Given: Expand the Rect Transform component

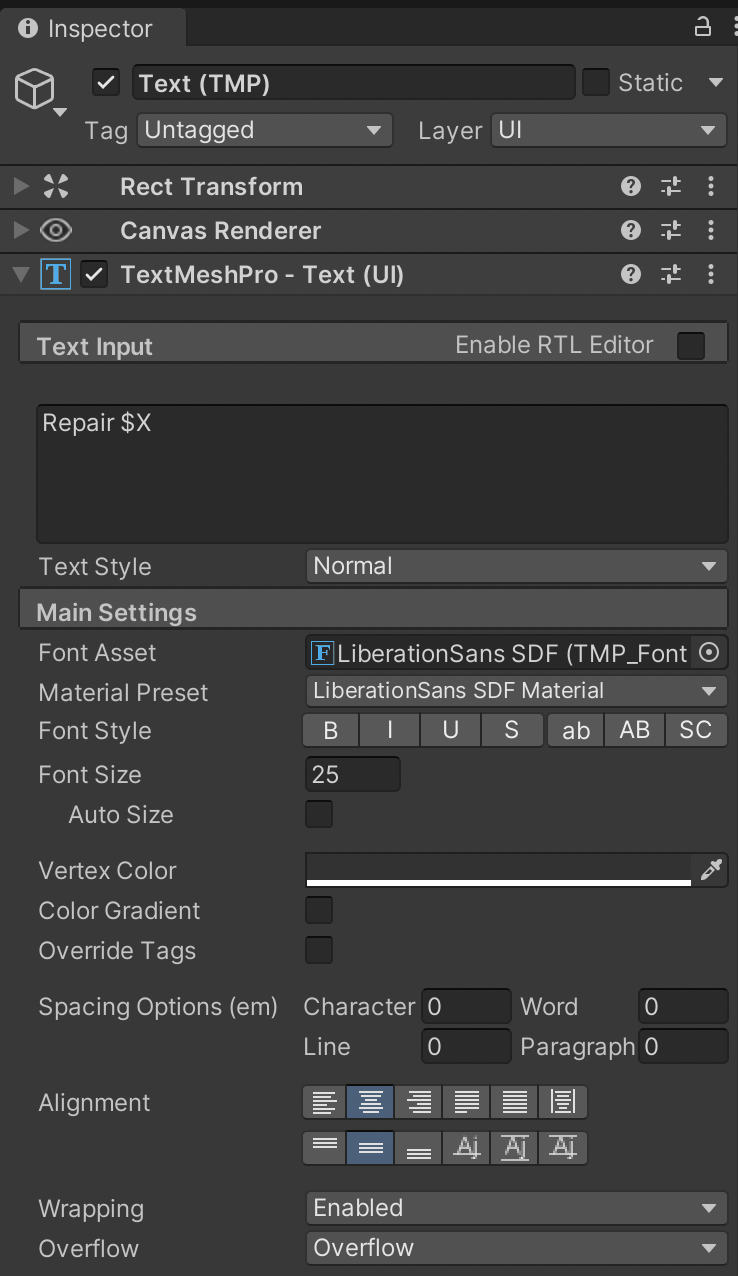Looking at the screenshot, I should [20, 187].
